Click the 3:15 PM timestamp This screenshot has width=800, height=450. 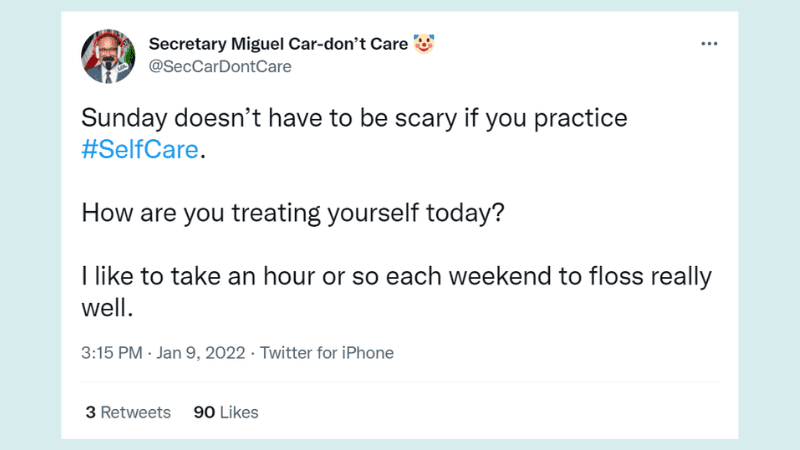(112, 352)
